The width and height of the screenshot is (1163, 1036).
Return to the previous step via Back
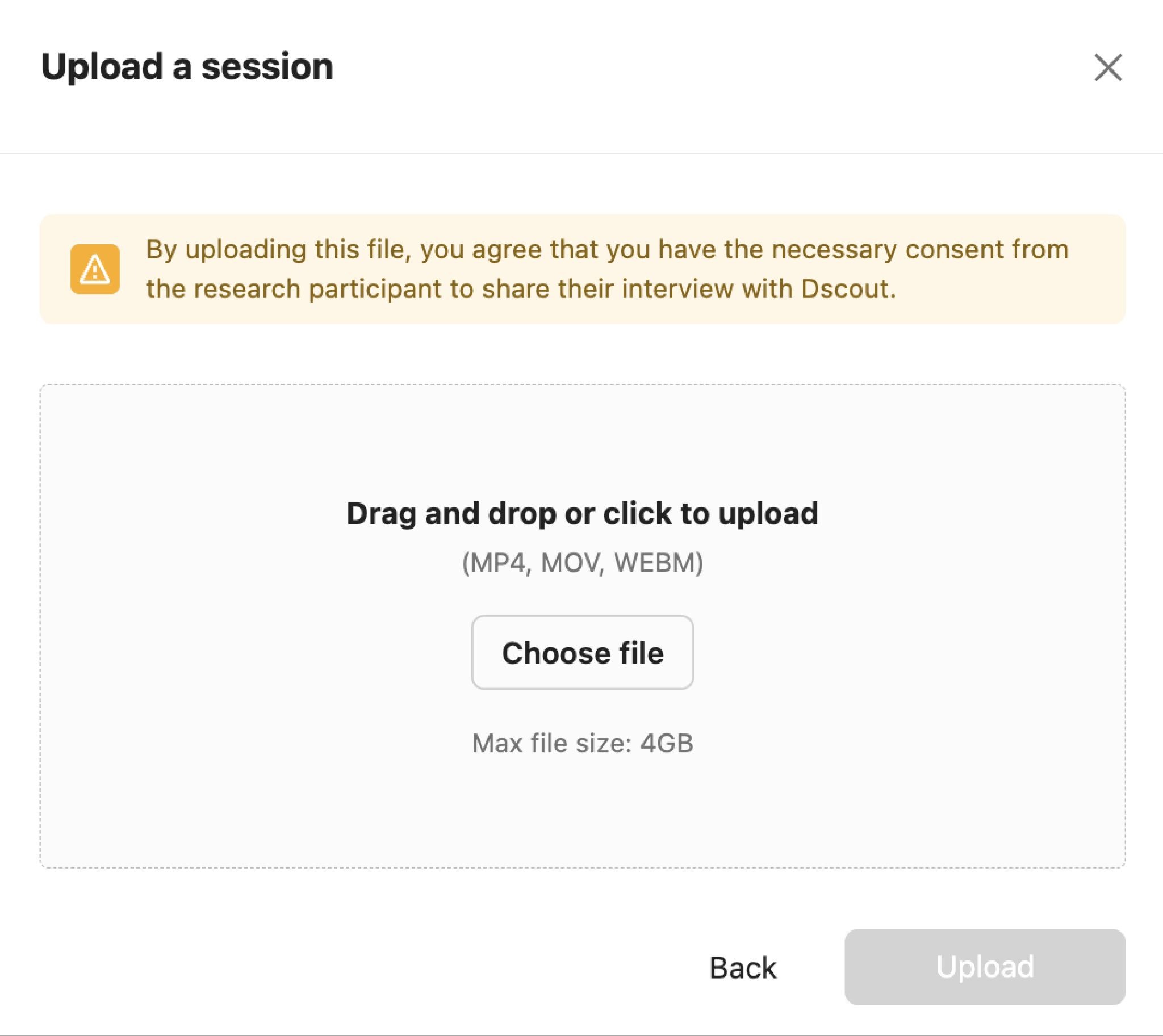pyautogui.click(x=743, y=967)
